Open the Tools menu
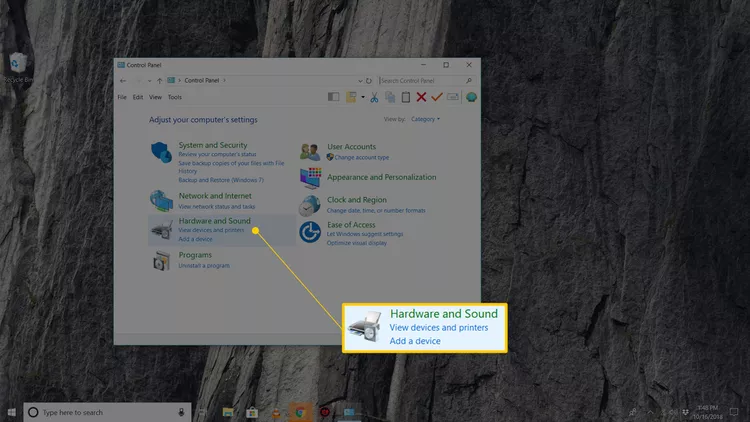The height and width of the screenshot is (422, 750). (175, 97)
